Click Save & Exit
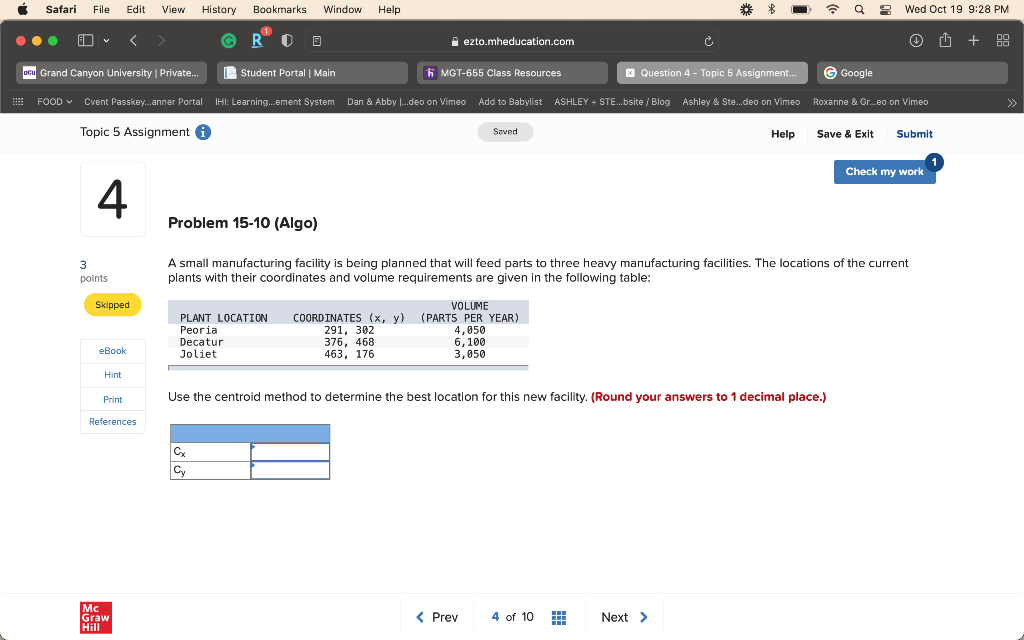1024x640 pixels. [x=845, y=134]
